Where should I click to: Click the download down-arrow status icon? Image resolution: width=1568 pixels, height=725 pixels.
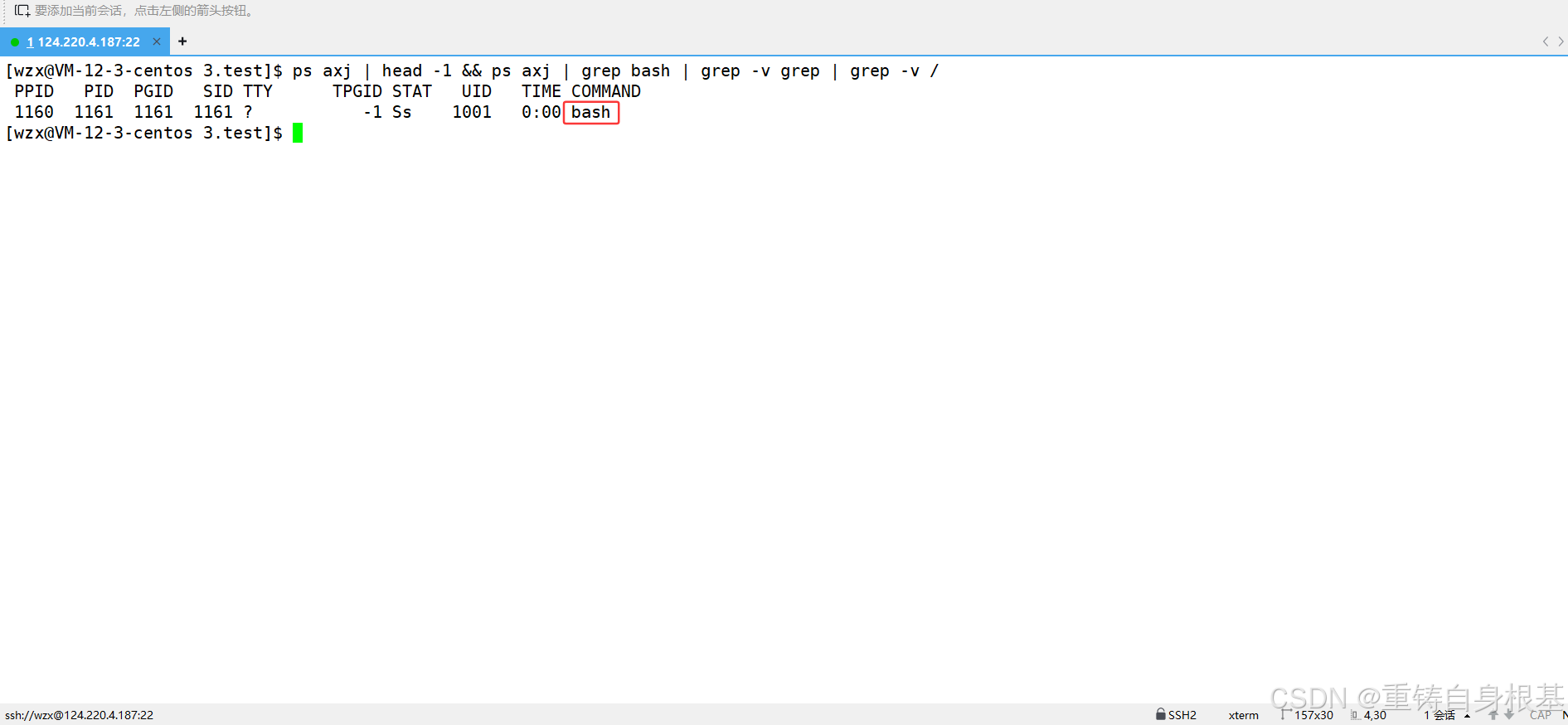pos(1509,715)
